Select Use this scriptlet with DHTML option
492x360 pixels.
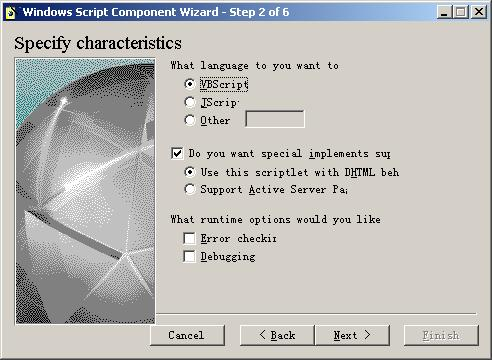190,172
